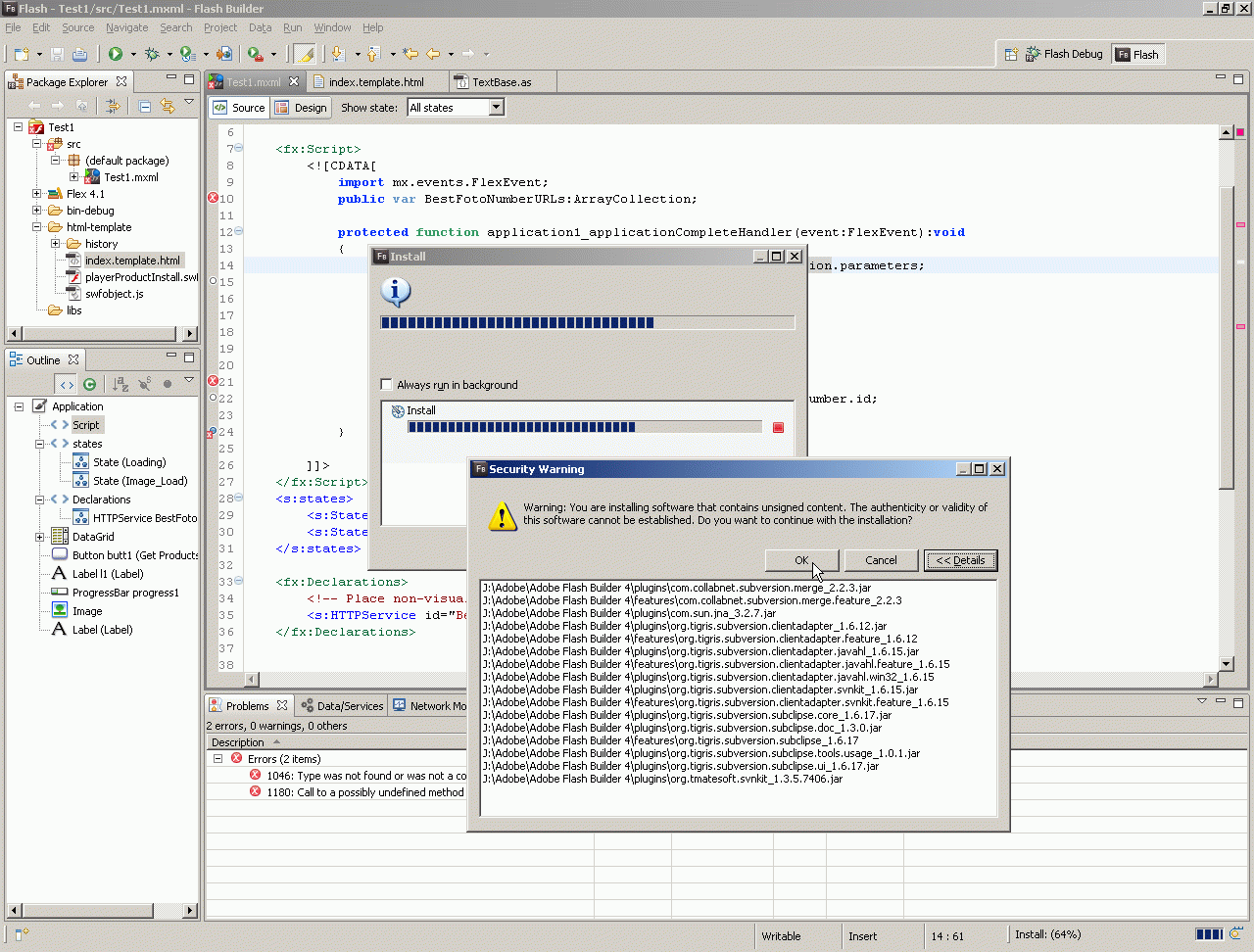
Task: Switch to the index.template.html editor tab
Action: 375,82
